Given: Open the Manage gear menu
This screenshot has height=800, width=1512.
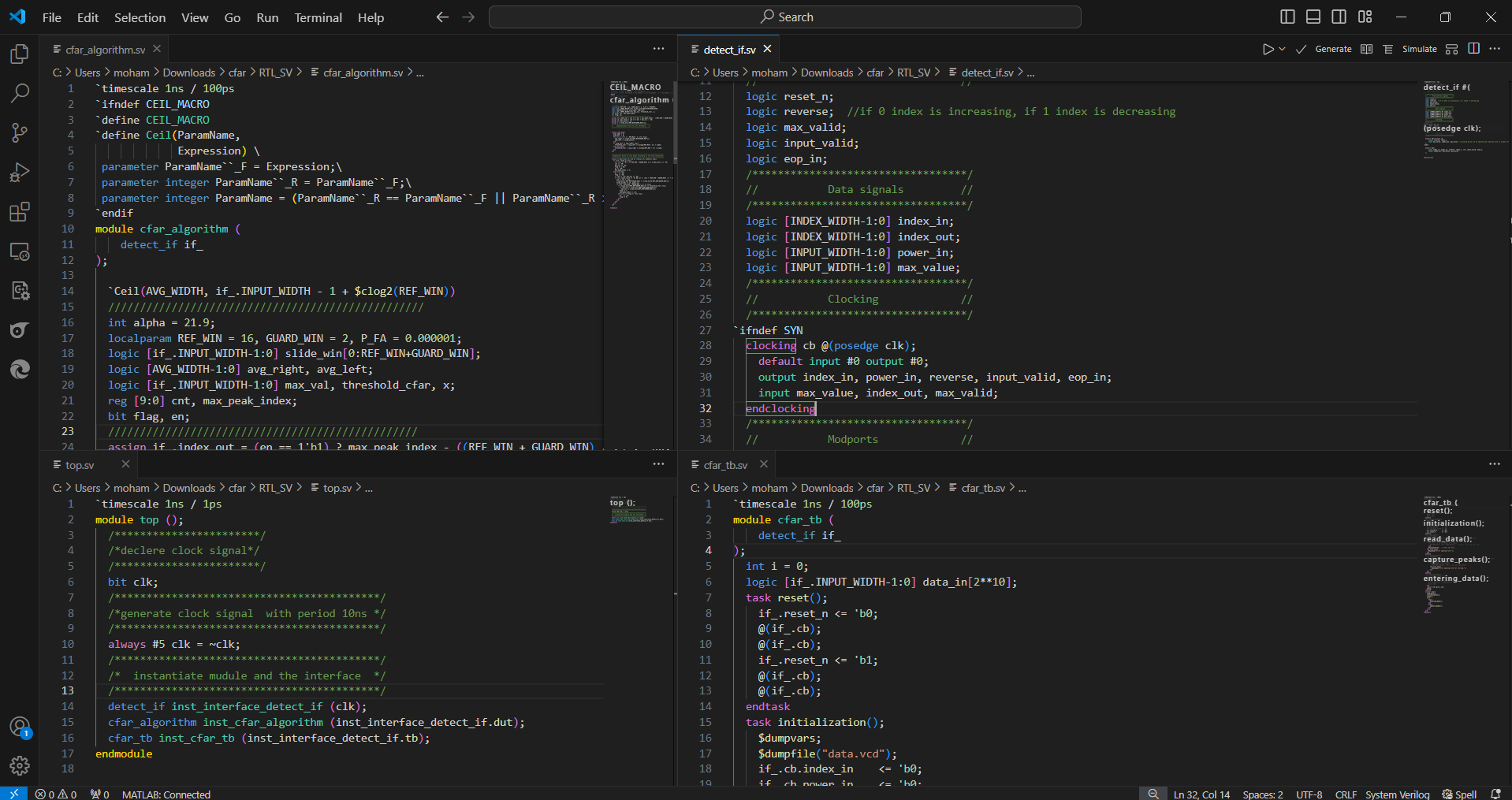Looking at the screenshot, I should coord(20,765).
